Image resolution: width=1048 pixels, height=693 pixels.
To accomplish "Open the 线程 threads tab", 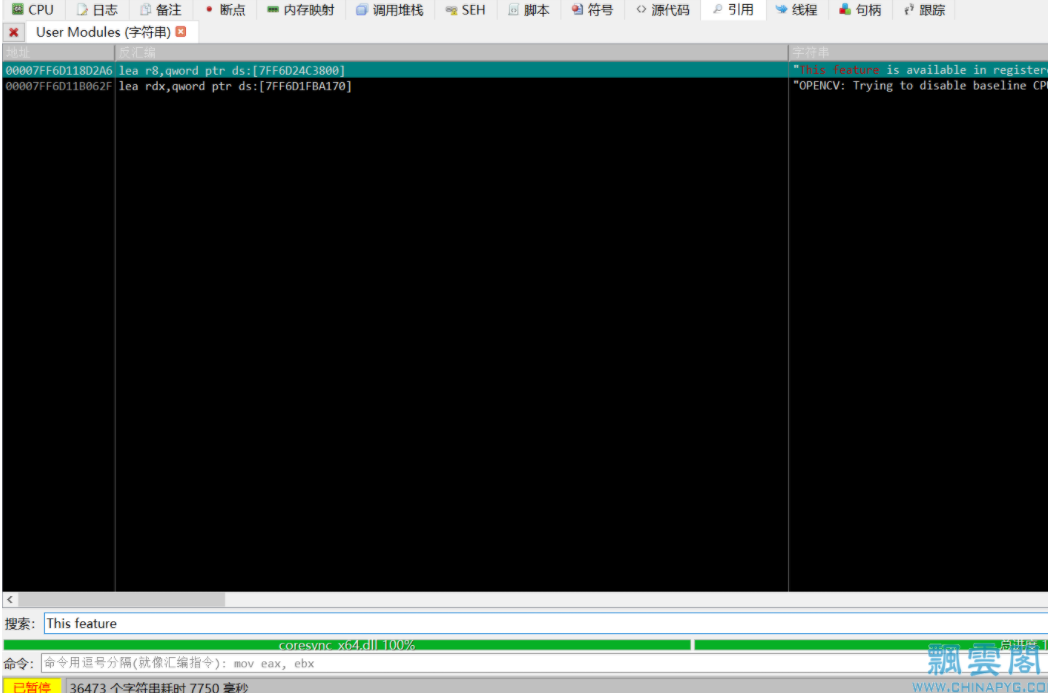I will (797, 10).
